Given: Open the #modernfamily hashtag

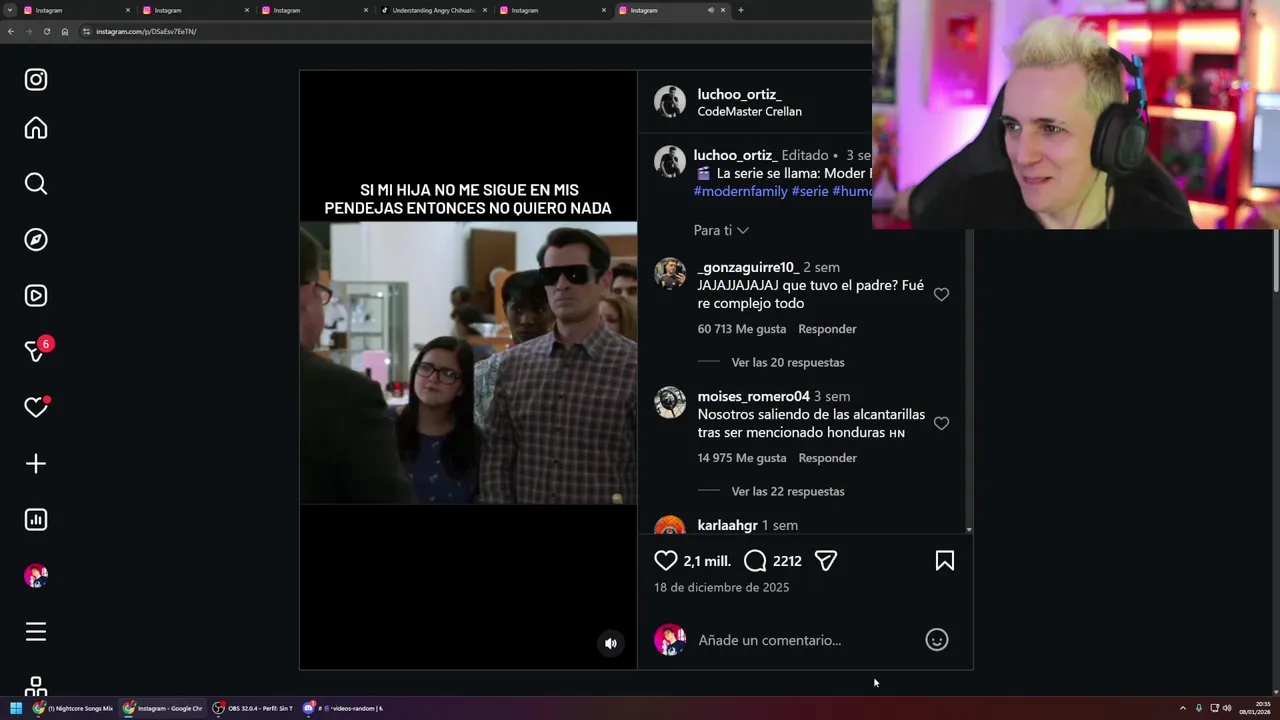Looking at the screenshot, I should [x=740, y=191].
